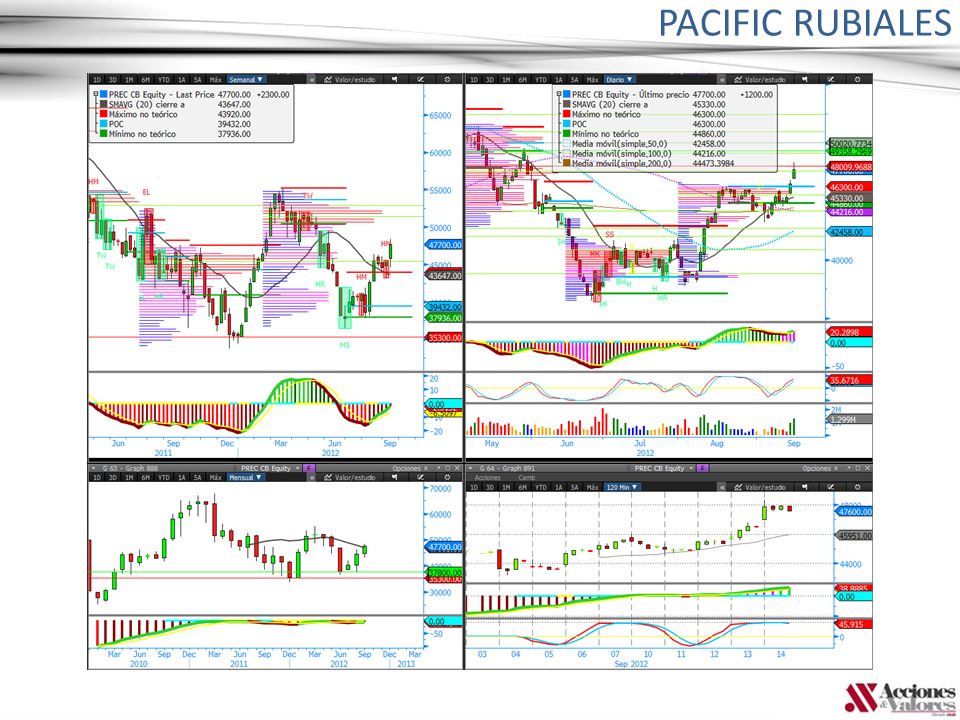The image size is (960, 720).
Task: Open Acciones menu in G 64 window
Action: [488, 478]
